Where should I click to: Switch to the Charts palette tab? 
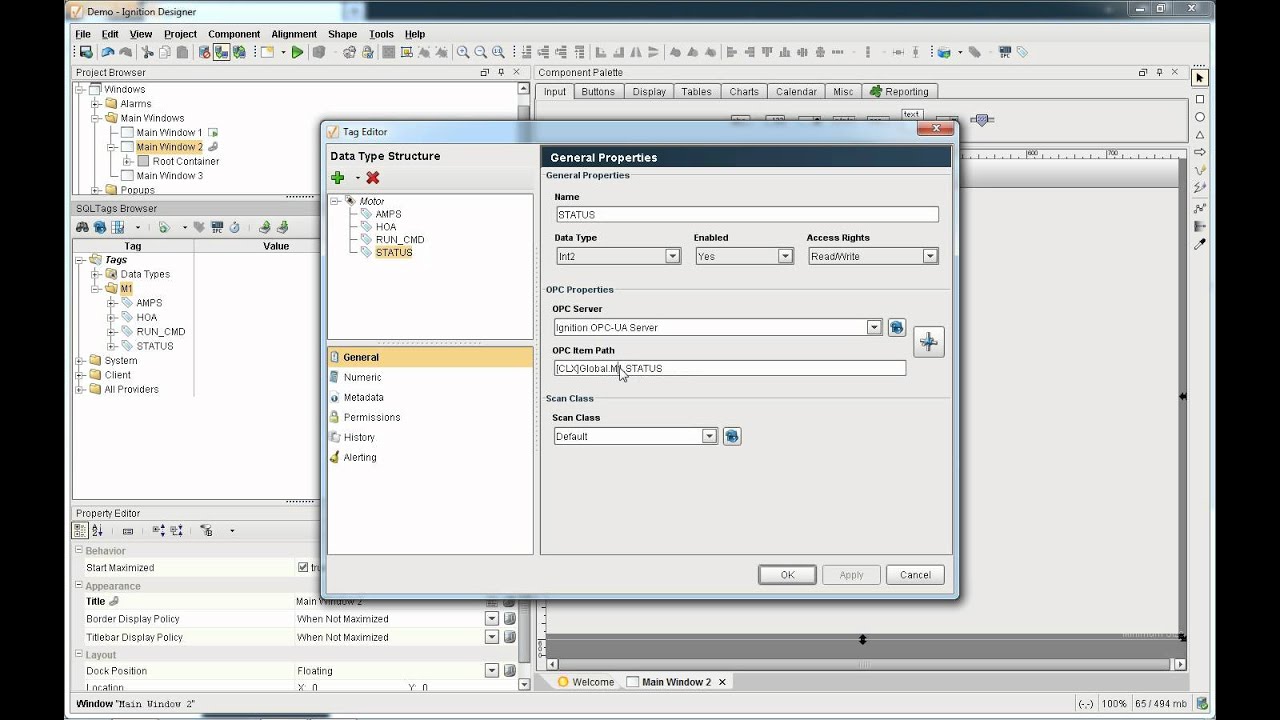(744, 91)
